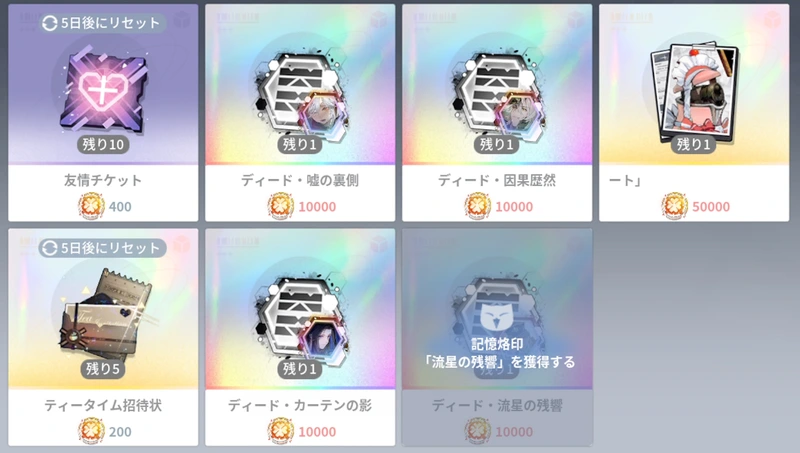Select the ティータイム招待状 invitation icon

coord(103,314)
